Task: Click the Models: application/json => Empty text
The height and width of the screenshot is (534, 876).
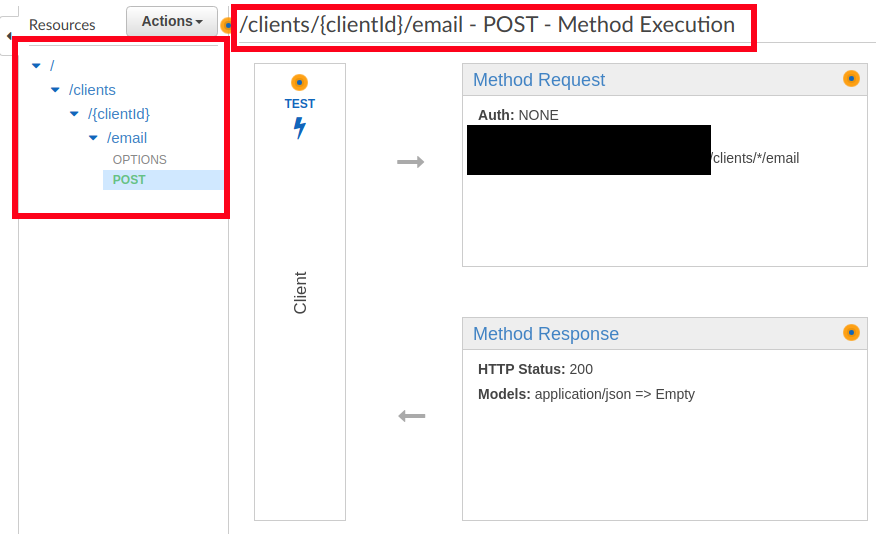Action: tap(586, 394)
